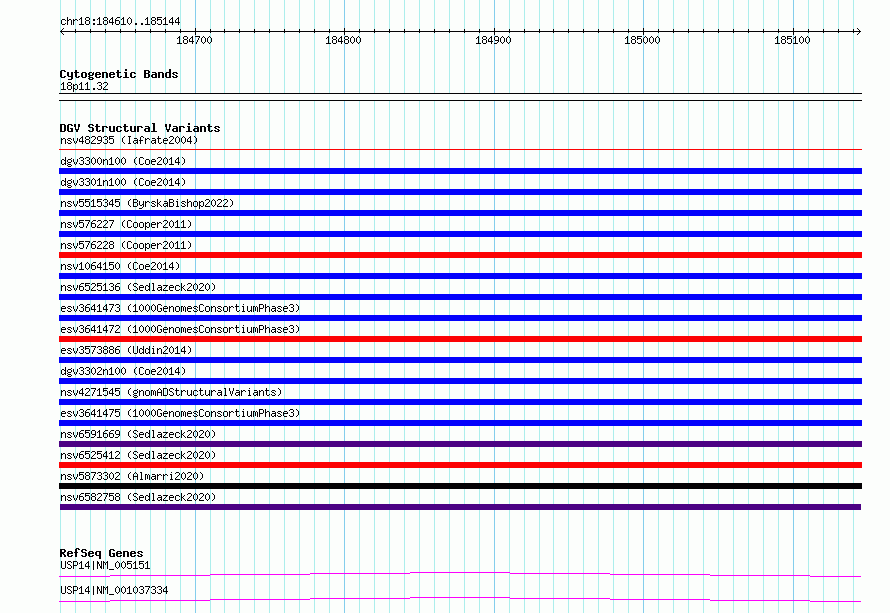890x613 pixels.
Task: Click the nsv6591669 (Sedlazeck2020) label
Action: [138, 434]
